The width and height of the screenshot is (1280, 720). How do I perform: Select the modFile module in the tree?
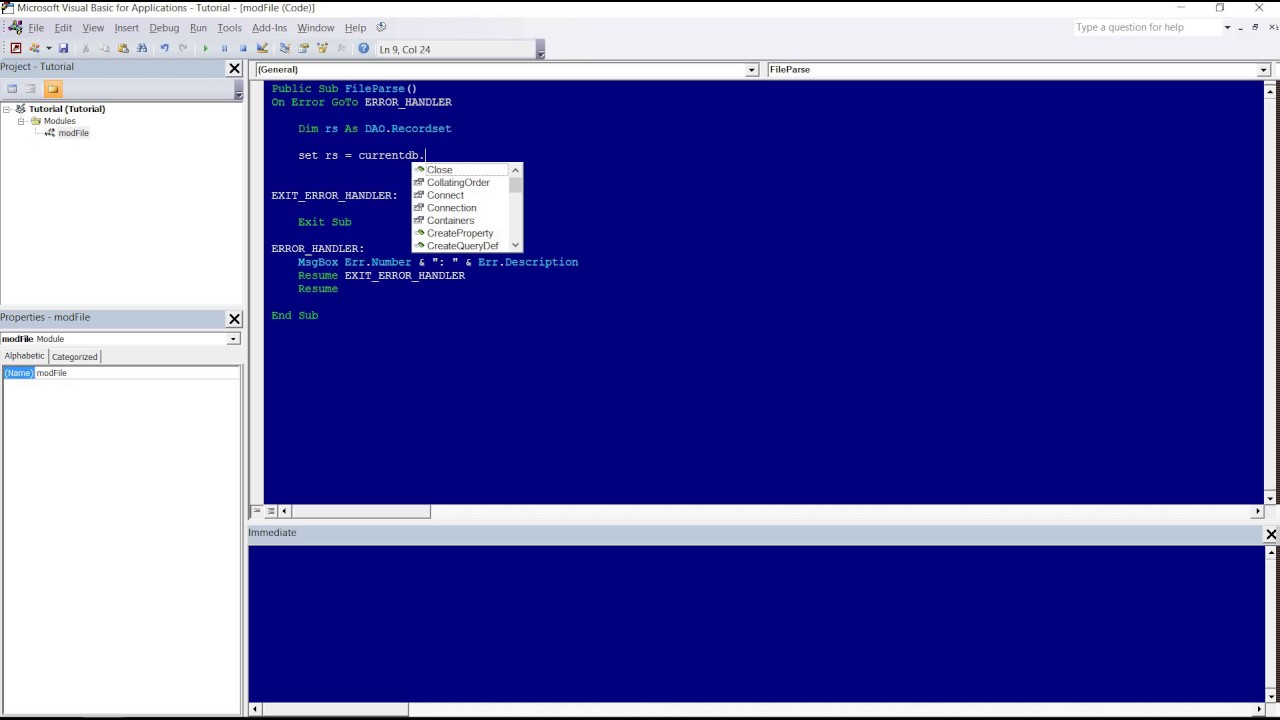tap(73, 133)
